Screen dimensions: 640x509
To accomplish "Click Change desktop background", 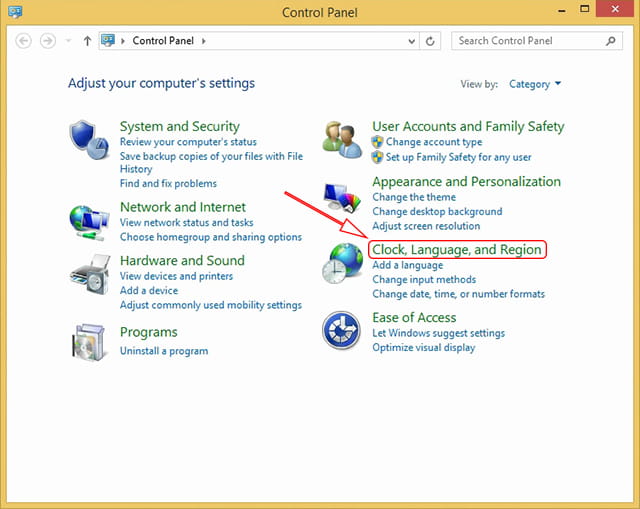I will (x=437, y=212).
